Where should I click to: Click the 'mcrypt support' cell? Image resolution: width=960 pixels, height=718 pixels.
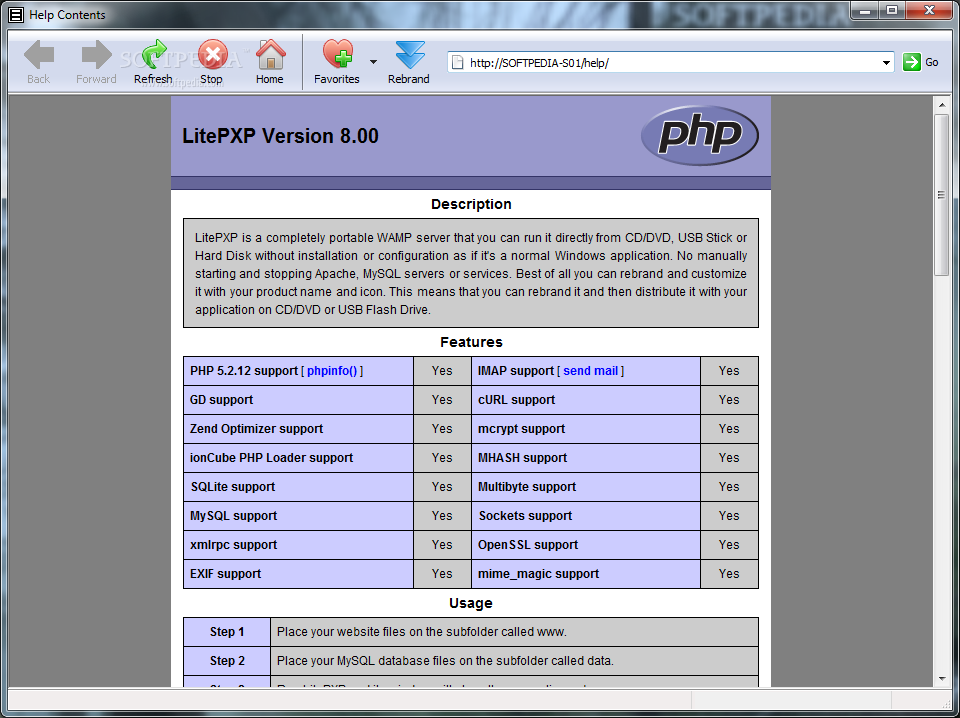click(586, 428)
